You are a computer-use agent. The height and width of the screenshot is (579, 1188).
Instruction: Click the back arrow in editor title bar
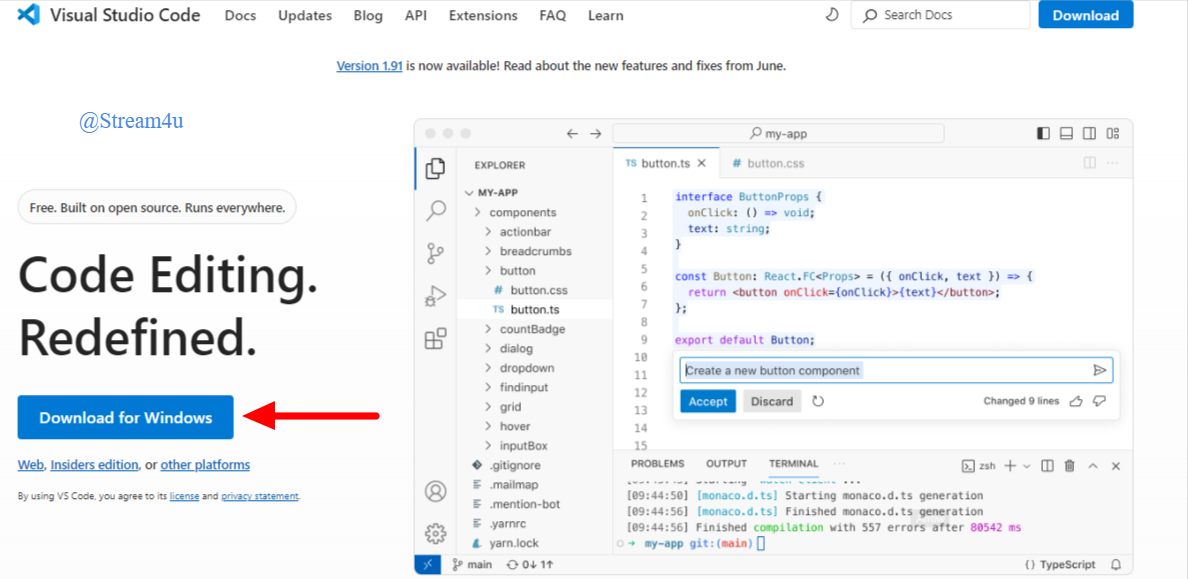coord(573,133)
